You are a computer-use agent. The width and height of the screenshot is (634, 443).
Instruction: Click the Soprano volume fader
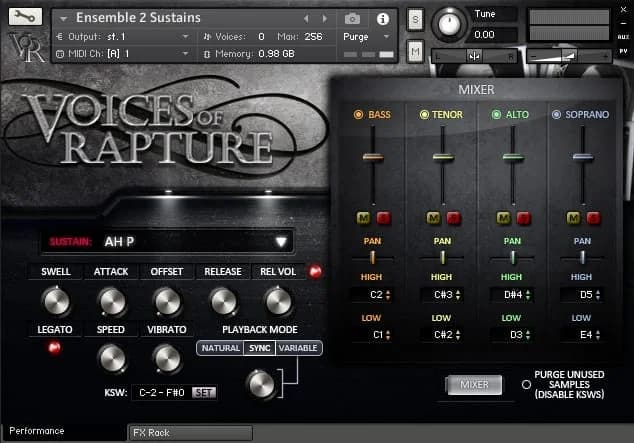583,157
